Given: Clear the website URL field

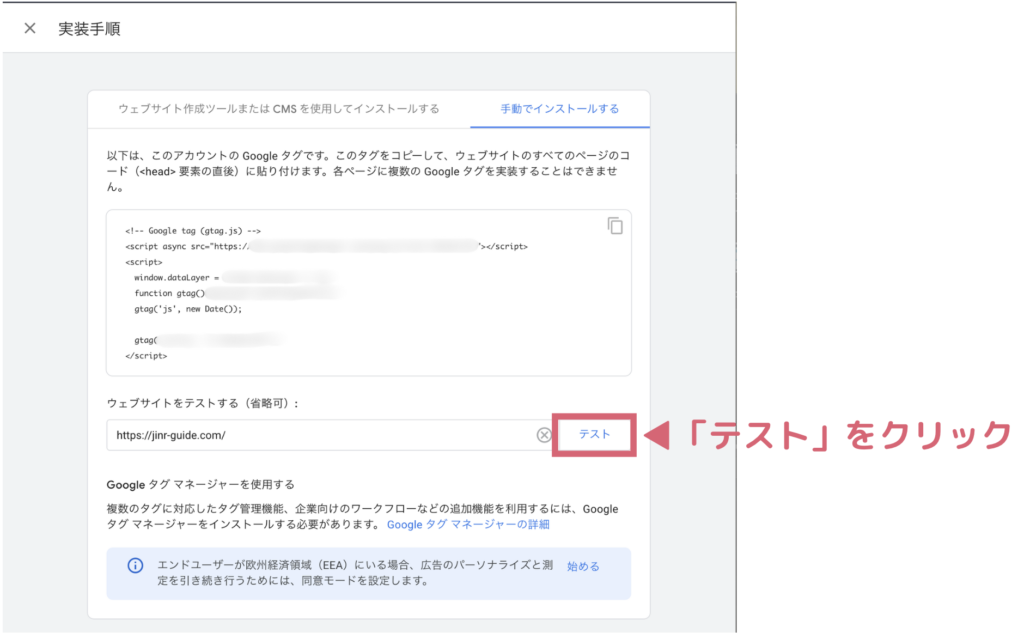Looking at the screenshot, I should [543, 435].
